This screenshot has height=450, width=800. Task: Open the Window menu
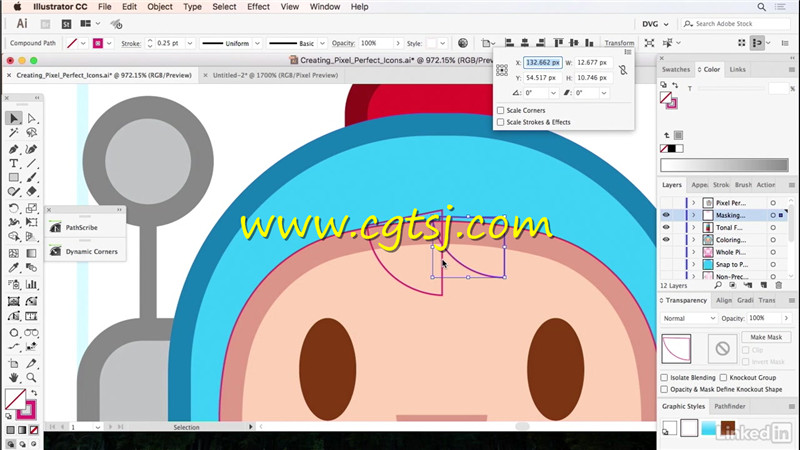pos(324,7)
